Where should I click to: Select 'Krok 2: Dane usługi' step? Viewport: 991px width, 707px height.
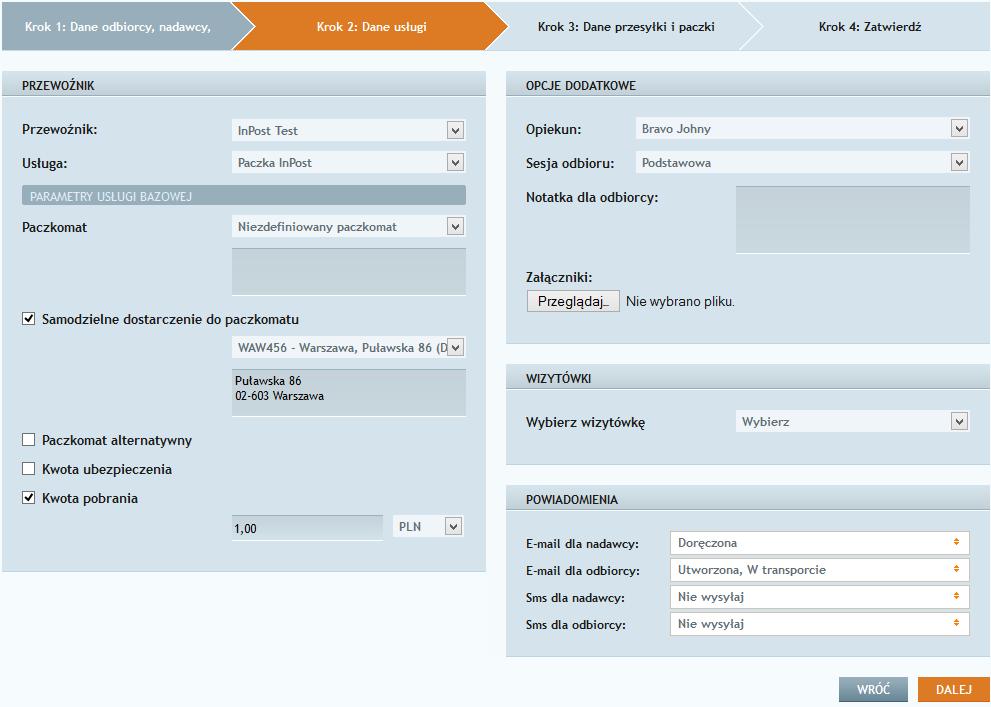(x=372, y=27)
